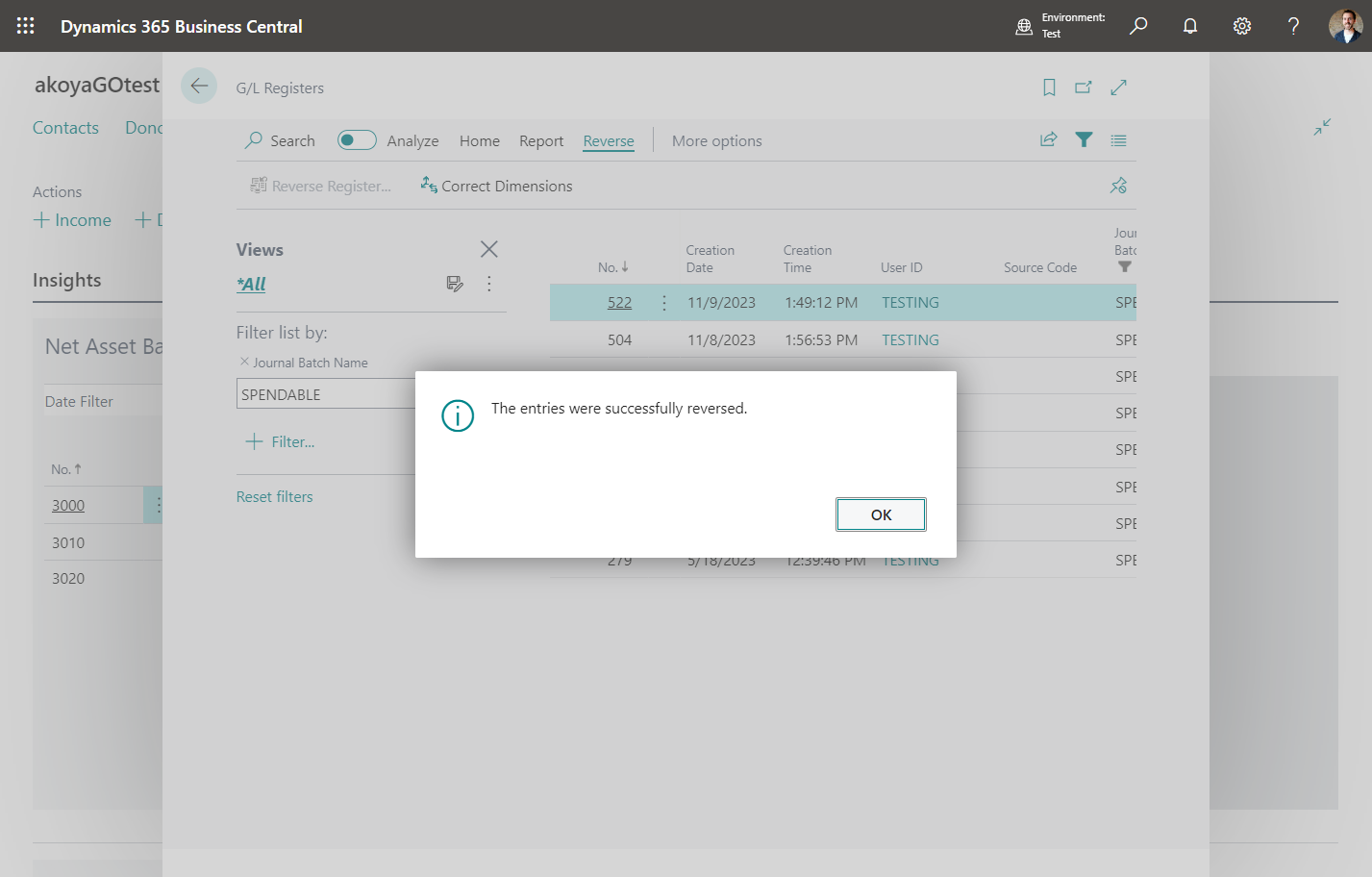
Task: Switch list layout view icon
Action: [x=1118, y=140]
